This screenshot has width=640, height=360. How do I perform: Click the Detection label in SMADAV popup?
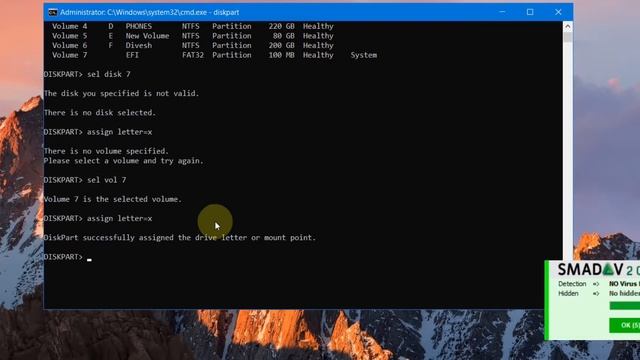[x=572, y=284]
